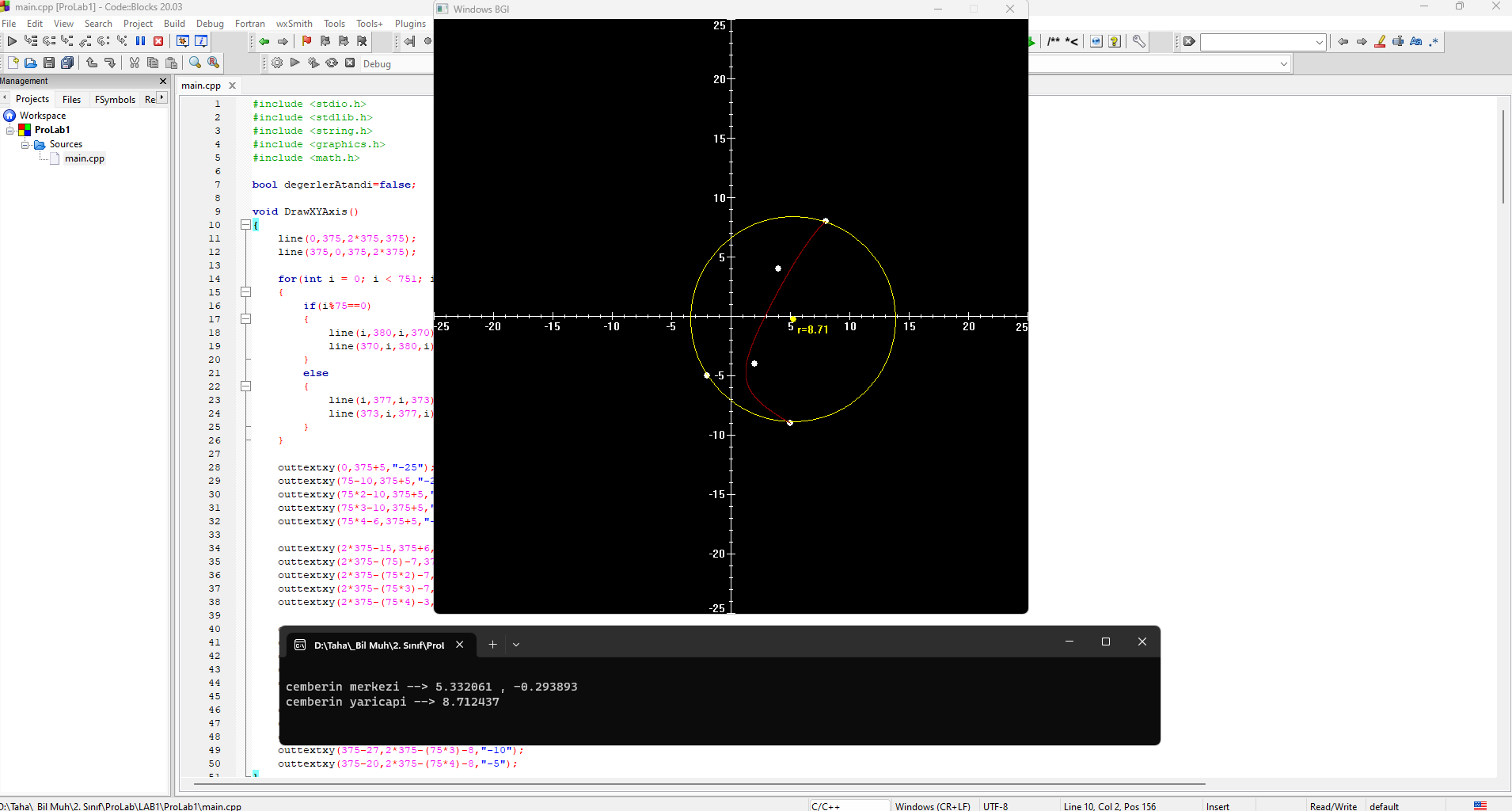Open the Build menu
Image resolution: width=1512 pixels, height=811 pixels.
point(174,24)
